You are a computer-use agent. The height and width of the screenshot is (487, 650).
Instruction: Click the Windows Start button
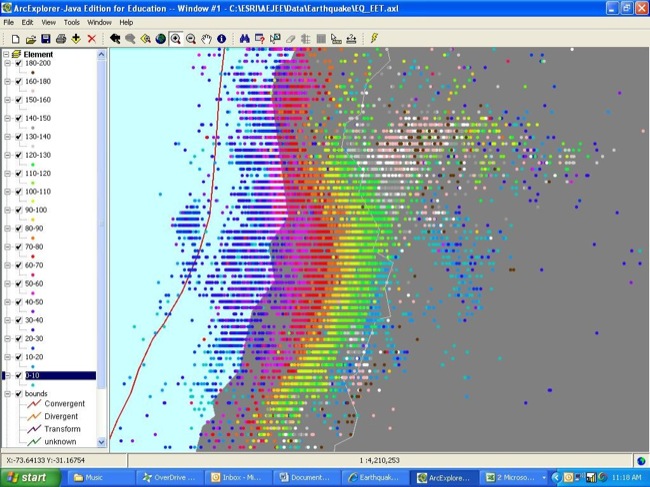click(29, 478)
